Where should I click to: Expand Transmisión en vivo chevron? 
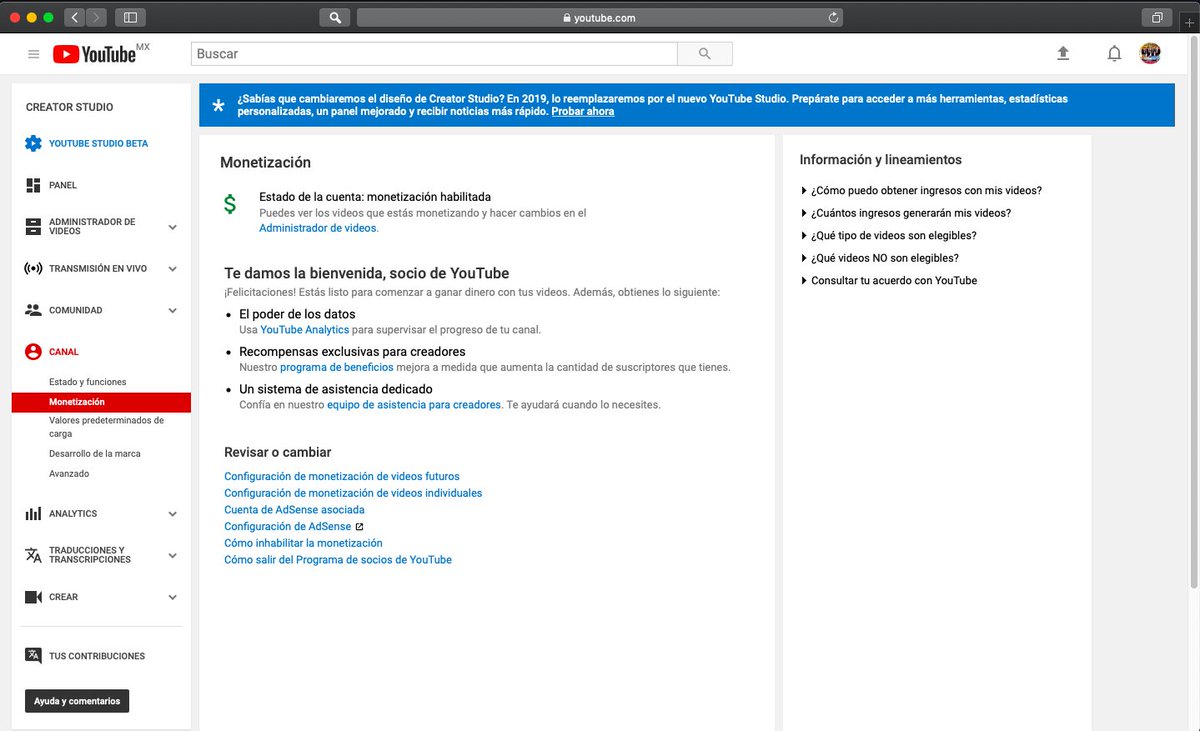coord(172,269)
